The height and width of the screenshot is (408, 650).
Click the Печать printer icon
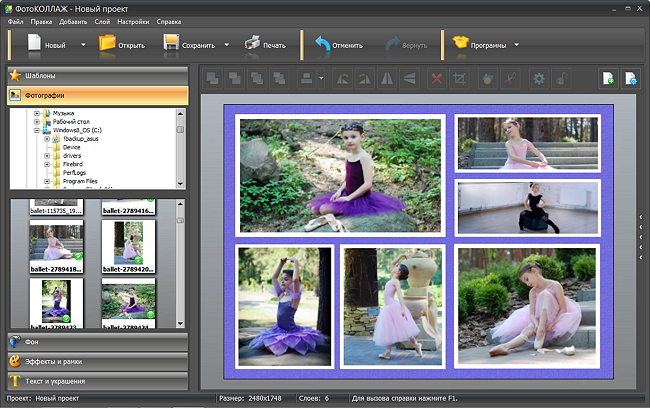point(251,44)
